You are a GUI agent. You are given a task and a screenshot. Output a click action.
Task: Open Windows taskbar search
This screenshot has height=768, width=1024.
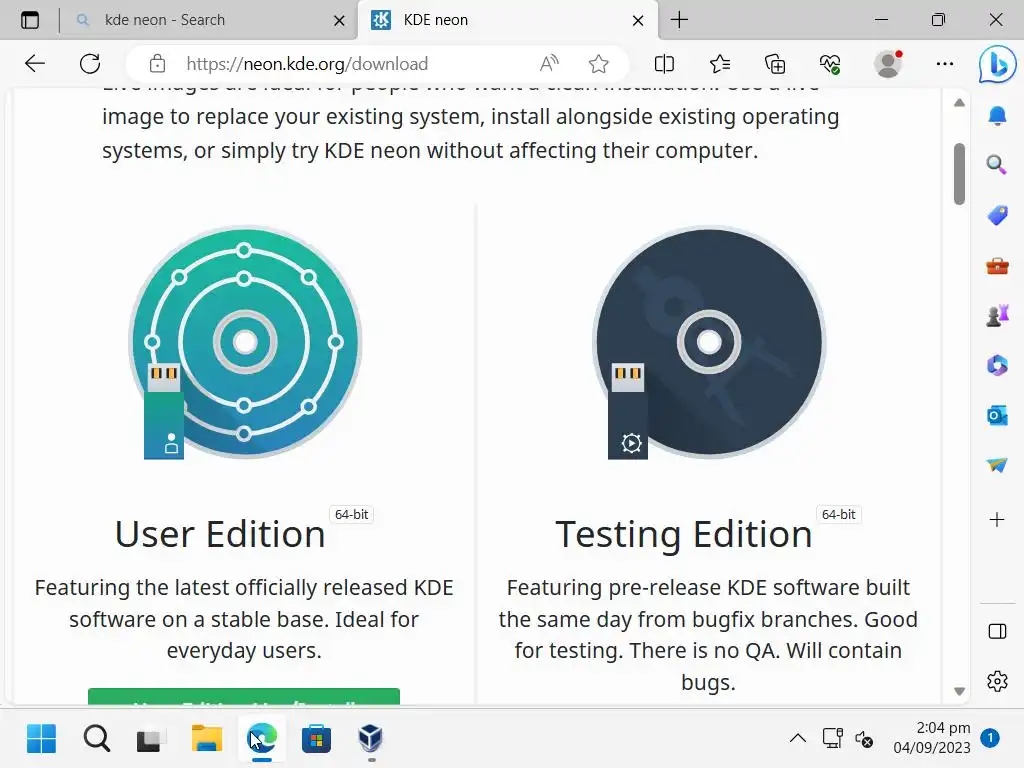(x=97, y=739)
